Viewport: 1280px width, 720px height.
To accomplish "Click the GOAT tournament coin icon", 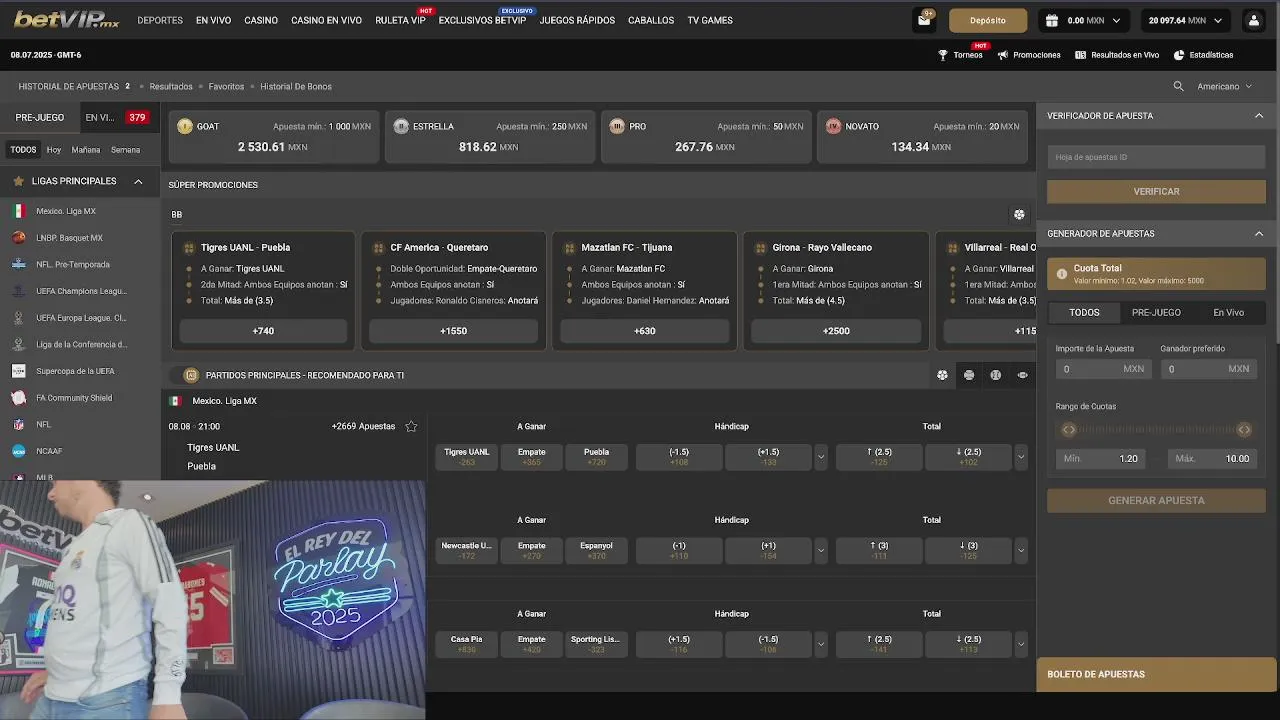I will [185, 126].
